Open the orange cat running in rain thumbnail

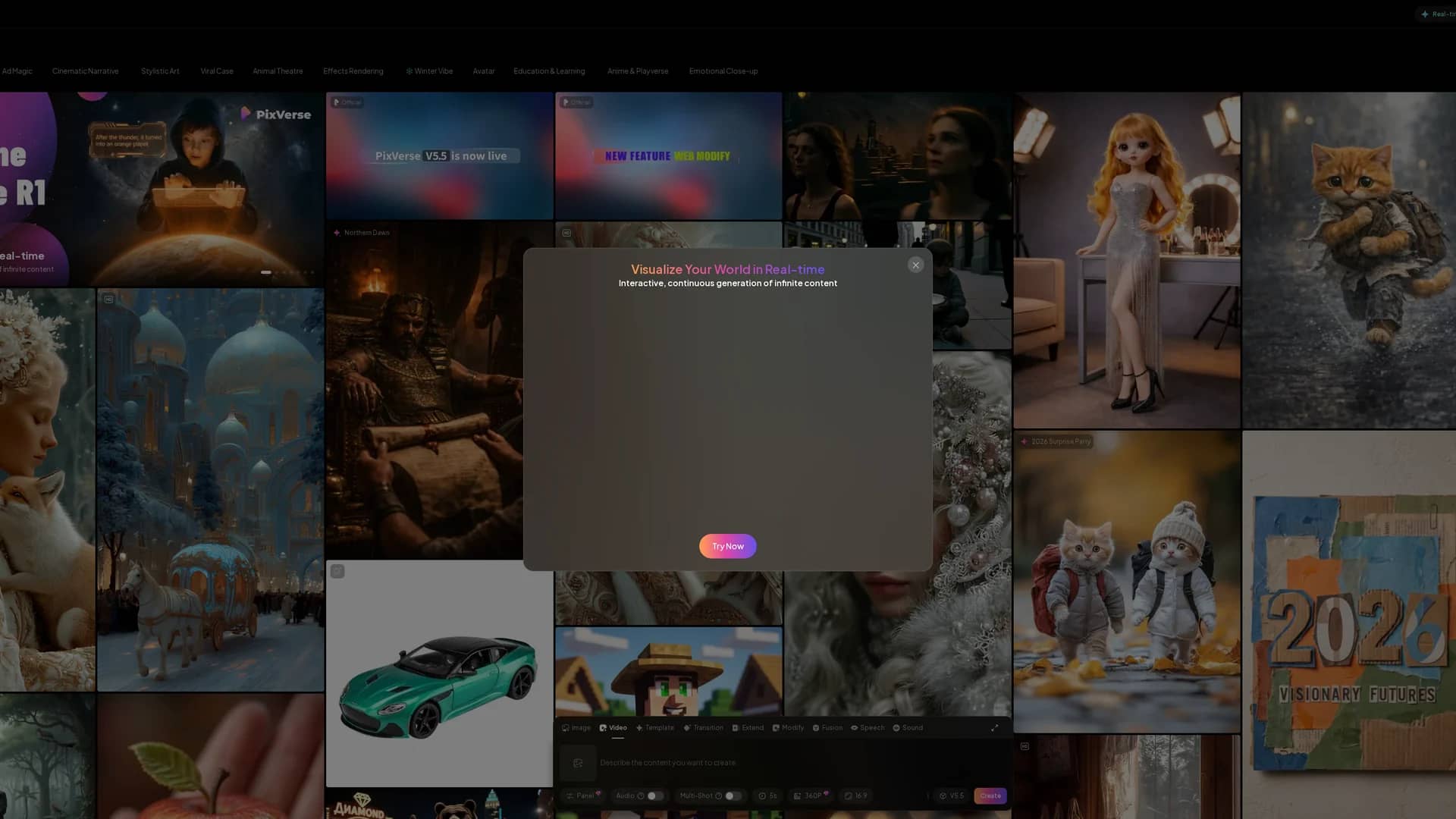pos(1349,260)
